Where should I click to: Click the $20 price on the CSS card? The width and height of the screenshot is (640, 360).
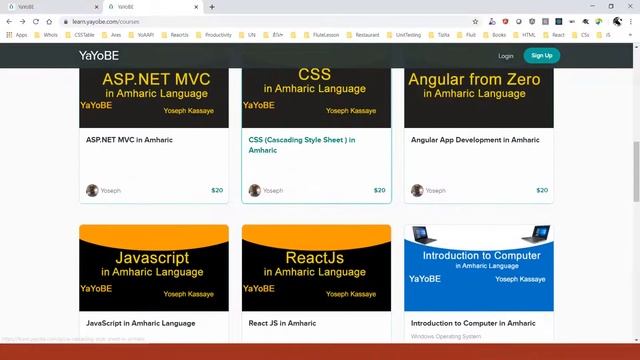tap(380, 190)
